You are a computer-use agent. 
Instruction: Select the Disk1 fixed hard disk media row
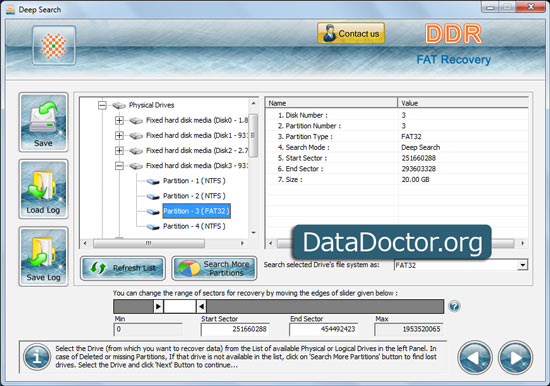197,135
